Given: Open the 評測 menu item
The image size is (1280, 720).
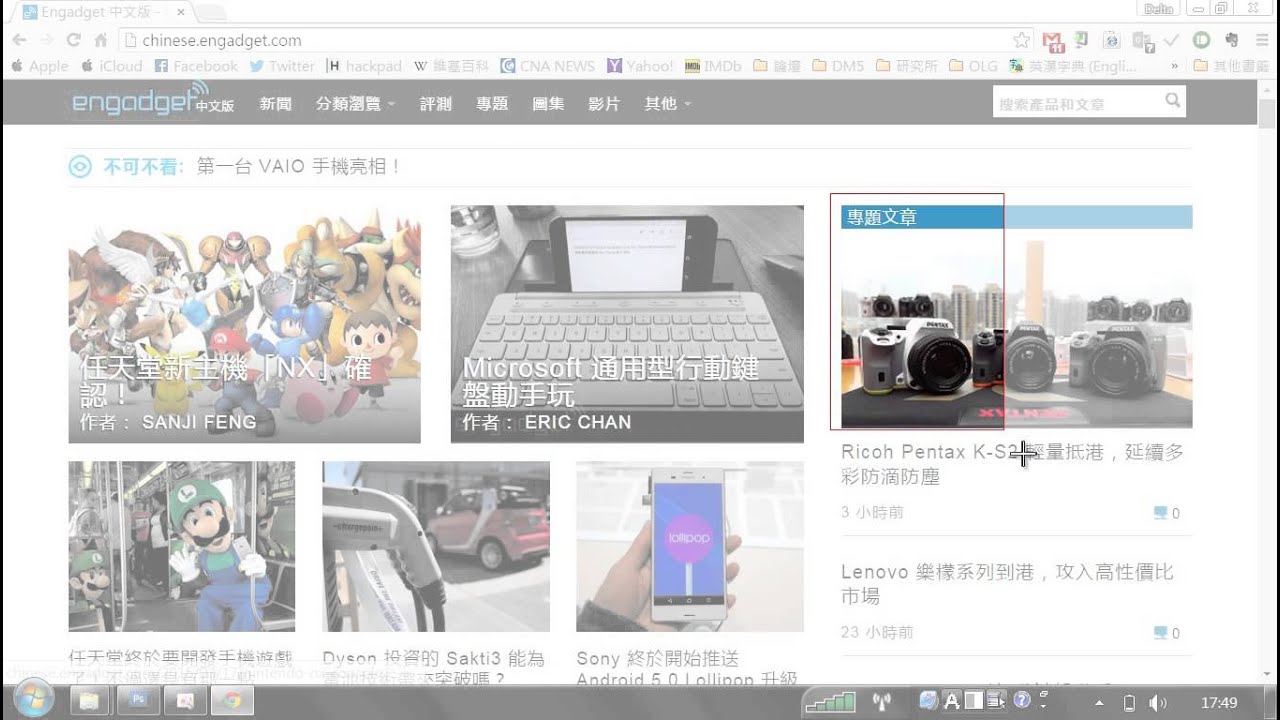Looking at the screenshot, I should [x=436, y=104].
